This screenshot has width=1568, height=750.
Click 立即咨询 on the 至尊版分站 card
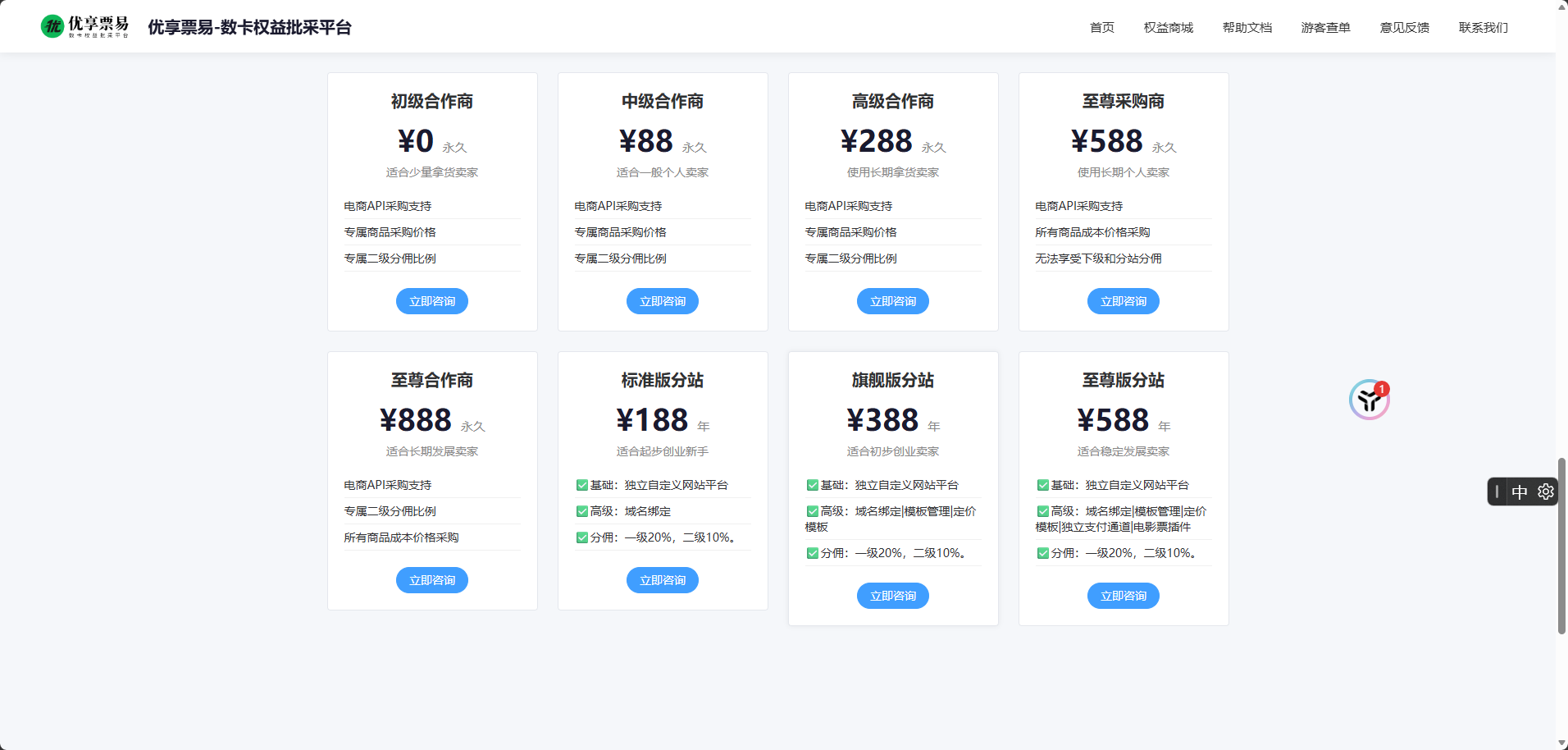pyautogui.click(x=1124, y=596)
